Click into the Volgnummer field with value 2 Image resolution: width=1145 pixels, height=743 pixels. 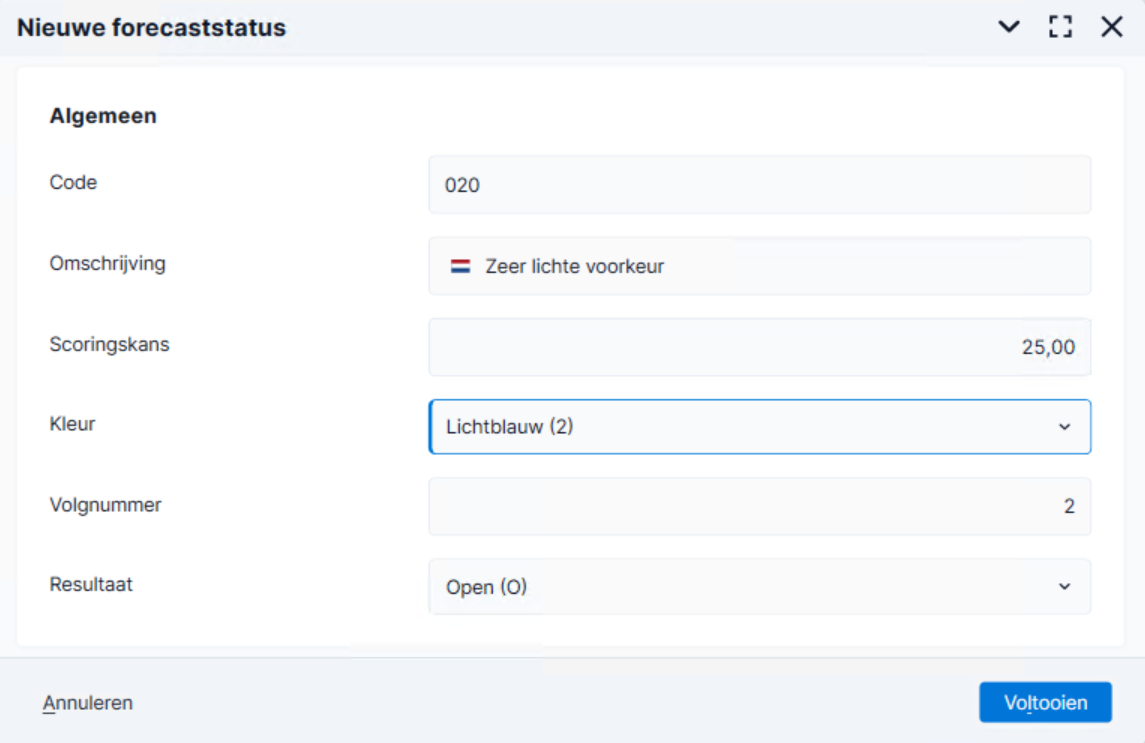[759, 506]
